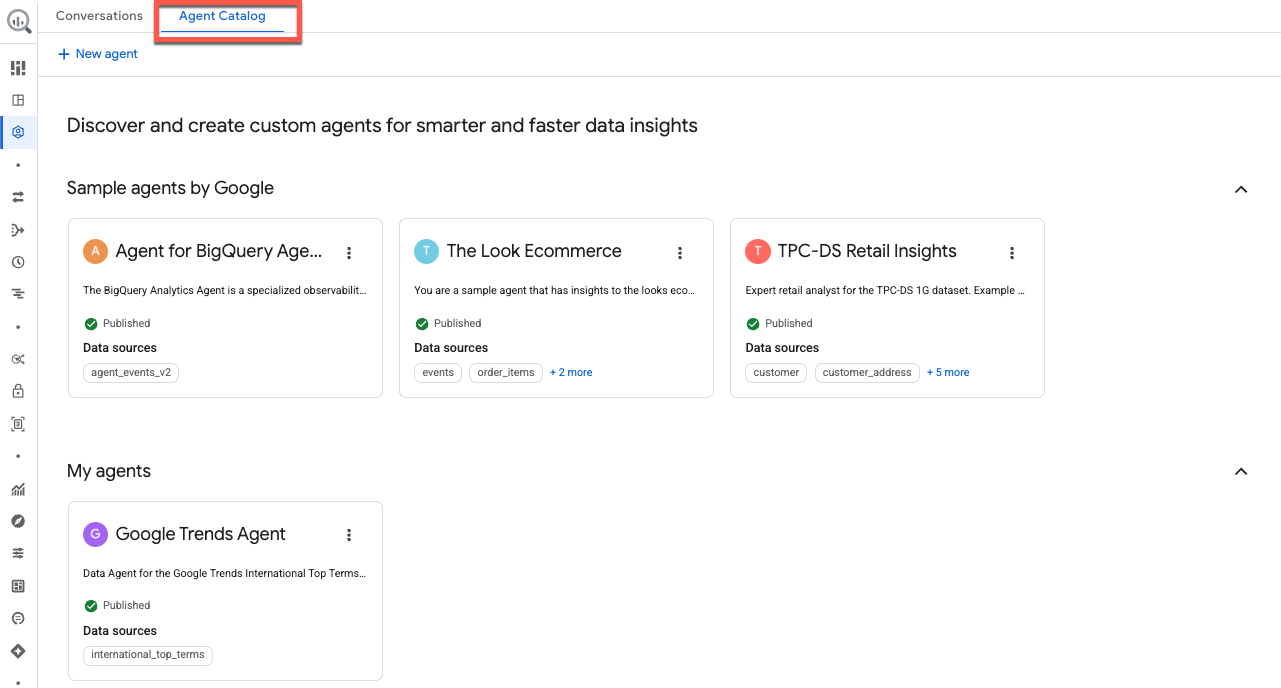The image size is (1281, 688).
Task: Open The Look Ecommerce three-dot menu
Action: click(x=680, y=253)
